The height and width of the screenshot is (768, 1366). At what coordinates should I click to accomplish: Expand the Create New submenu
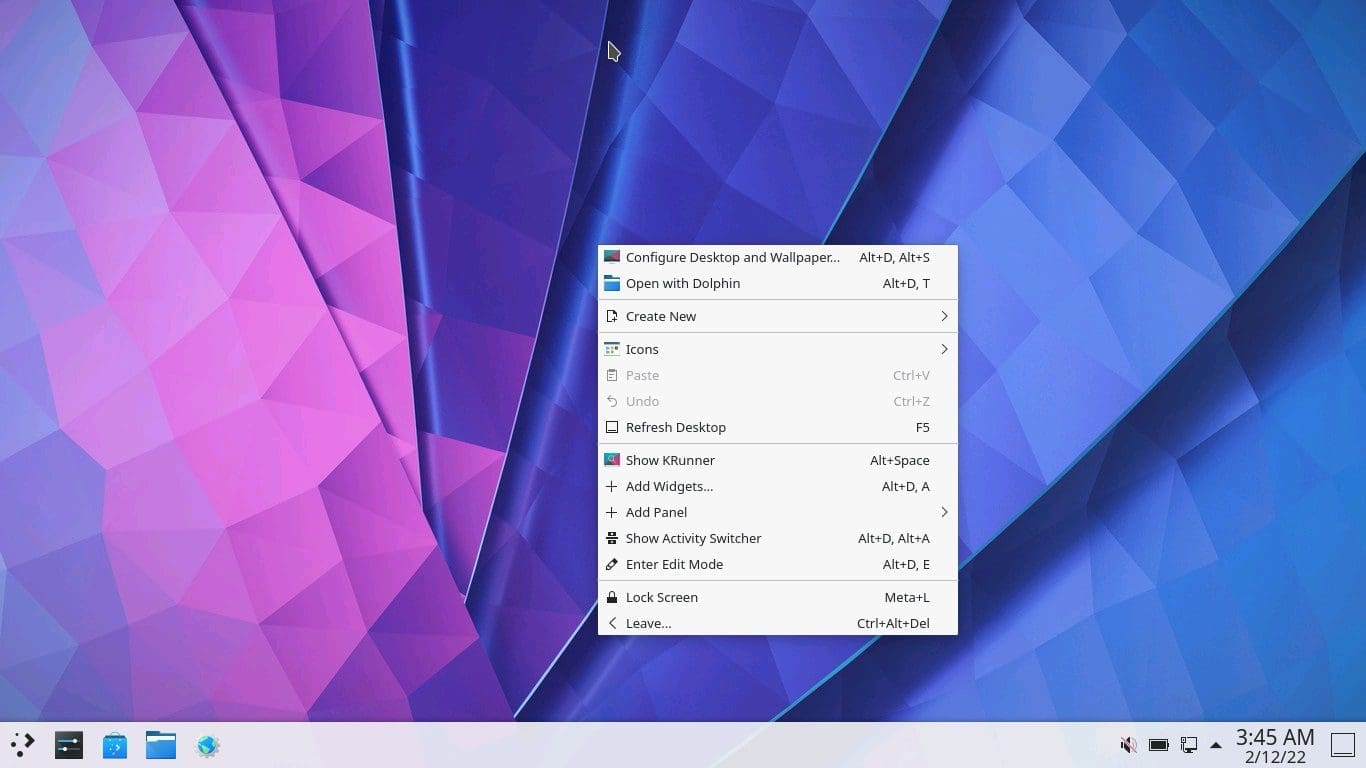(x=778, y=316)
